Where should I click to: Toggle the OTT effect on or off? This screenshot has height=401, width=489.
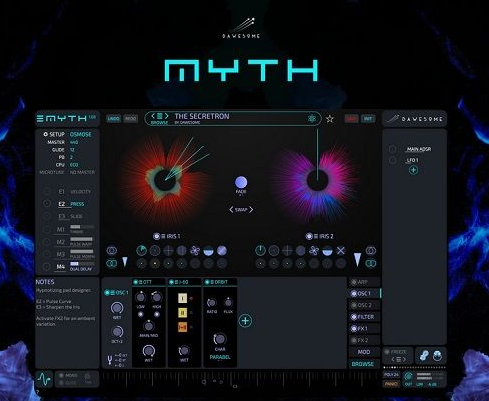tap(136, 282)
